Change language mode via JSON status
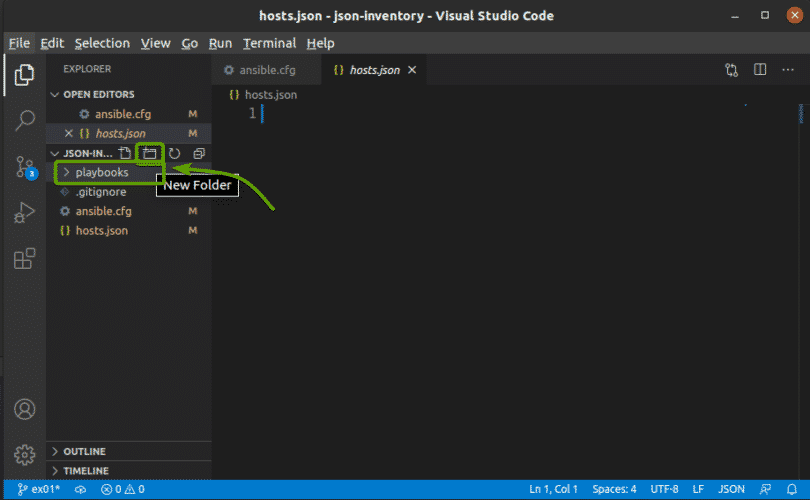The height and width of the screenshot is (500, 810). click(731, 489)
